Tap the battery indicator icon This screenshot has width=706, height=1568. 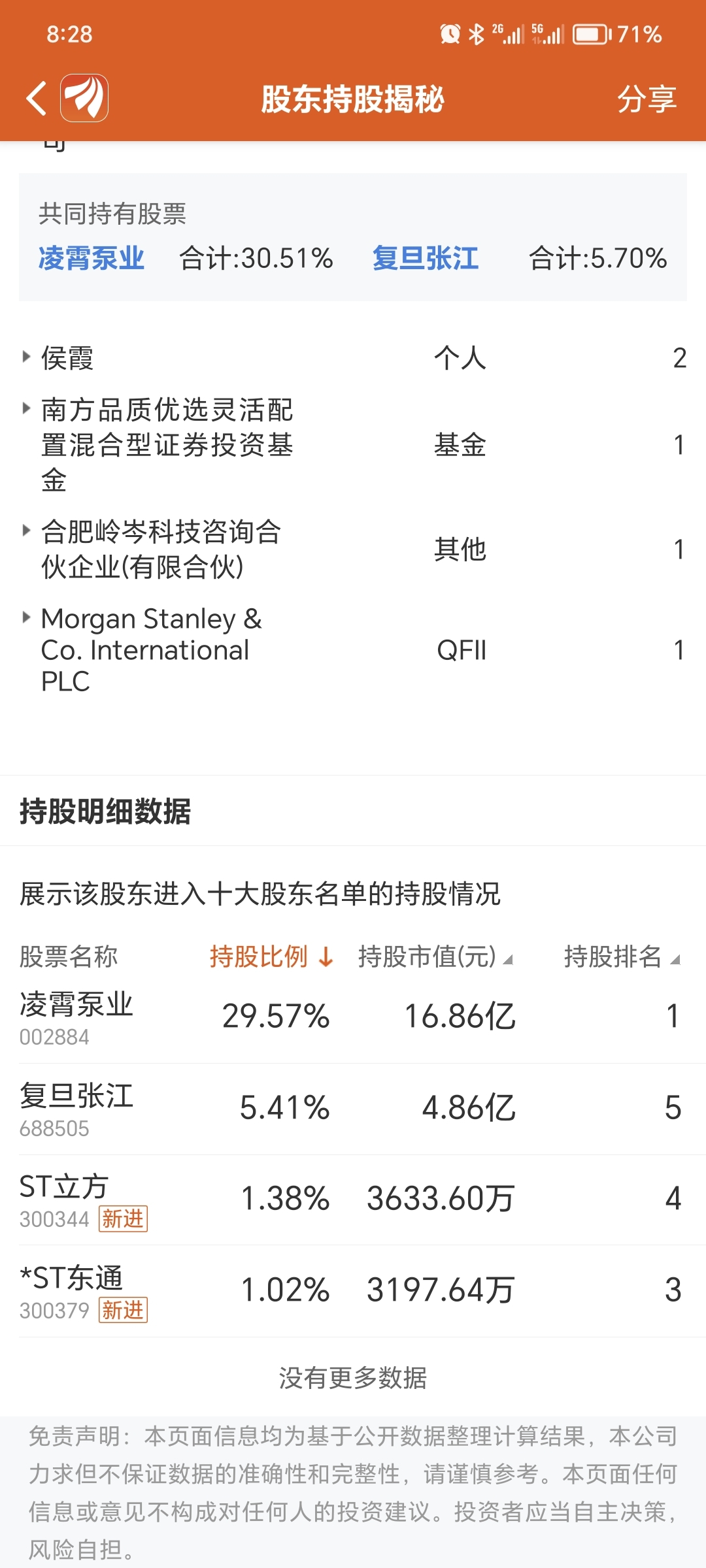[592, 34]
